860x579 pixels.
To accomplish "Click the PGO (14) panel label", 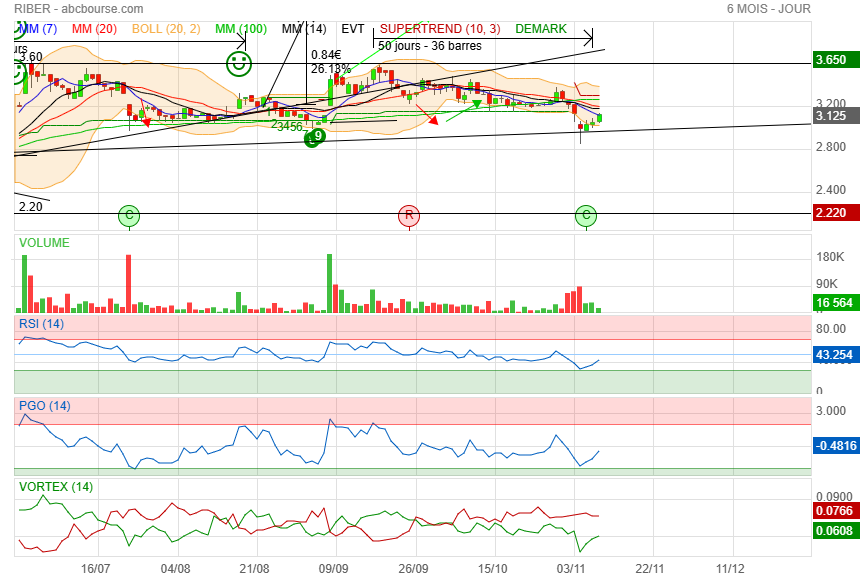I will click(45, 406).
